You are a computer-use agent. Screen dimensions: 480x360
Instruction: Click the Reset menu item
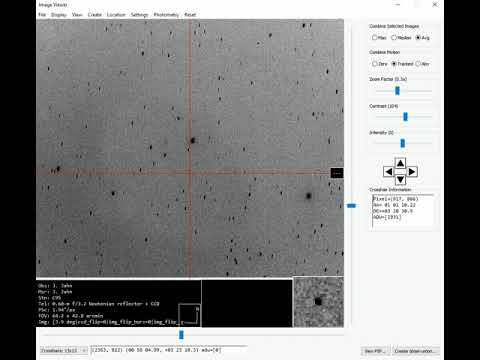point(190,15)
